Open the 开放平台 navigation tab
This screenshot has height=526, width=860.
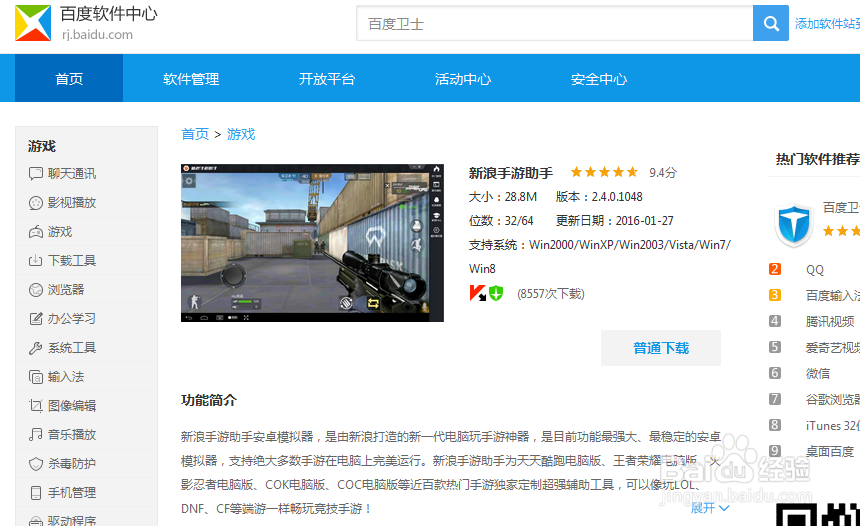(x=327, y=79)
